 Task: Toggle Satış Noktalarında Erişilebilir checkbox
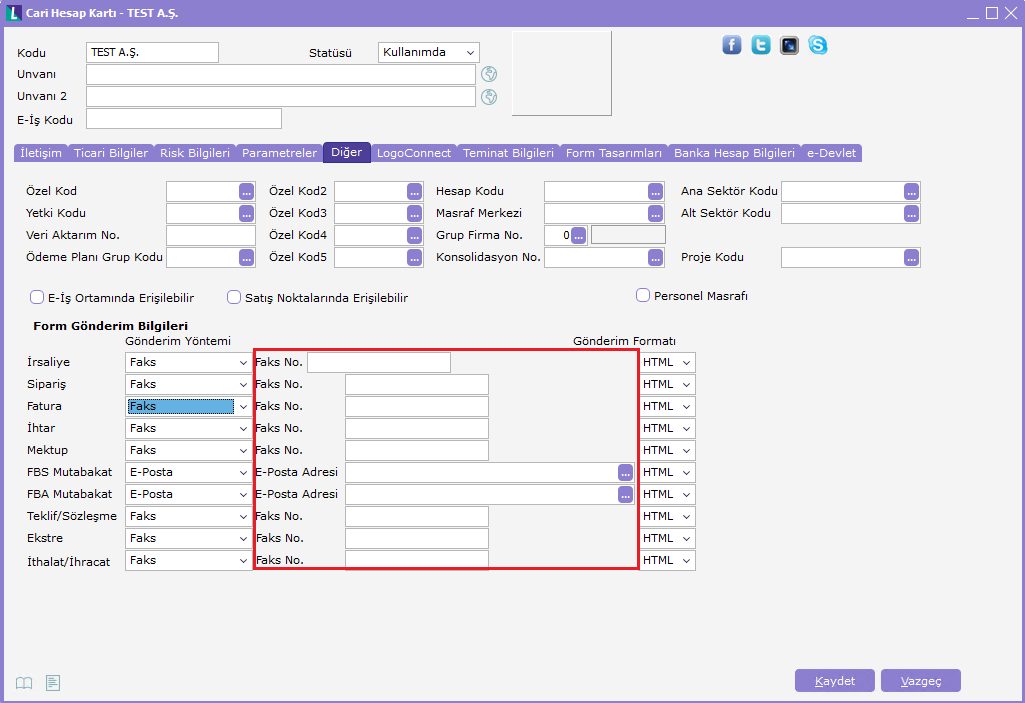[x=235, y=297]
